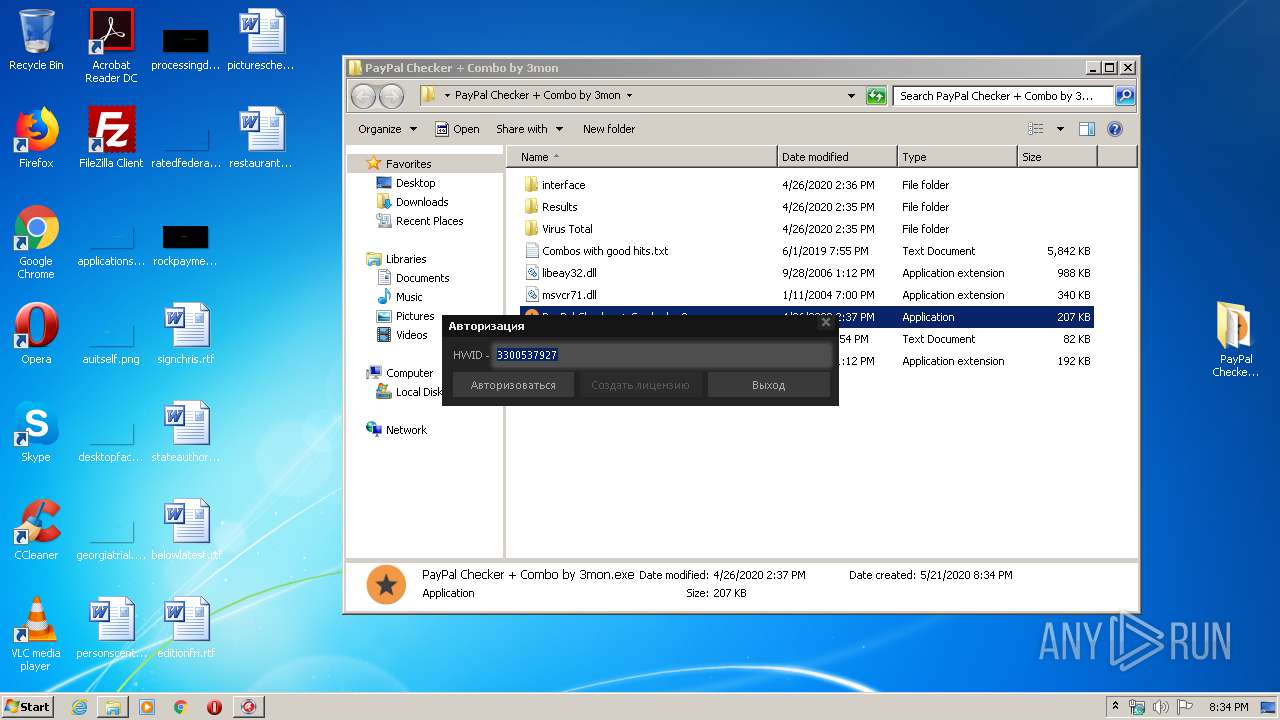
Task: Open FileZilla Client desktop shortcut
Action: pos(111,138)
